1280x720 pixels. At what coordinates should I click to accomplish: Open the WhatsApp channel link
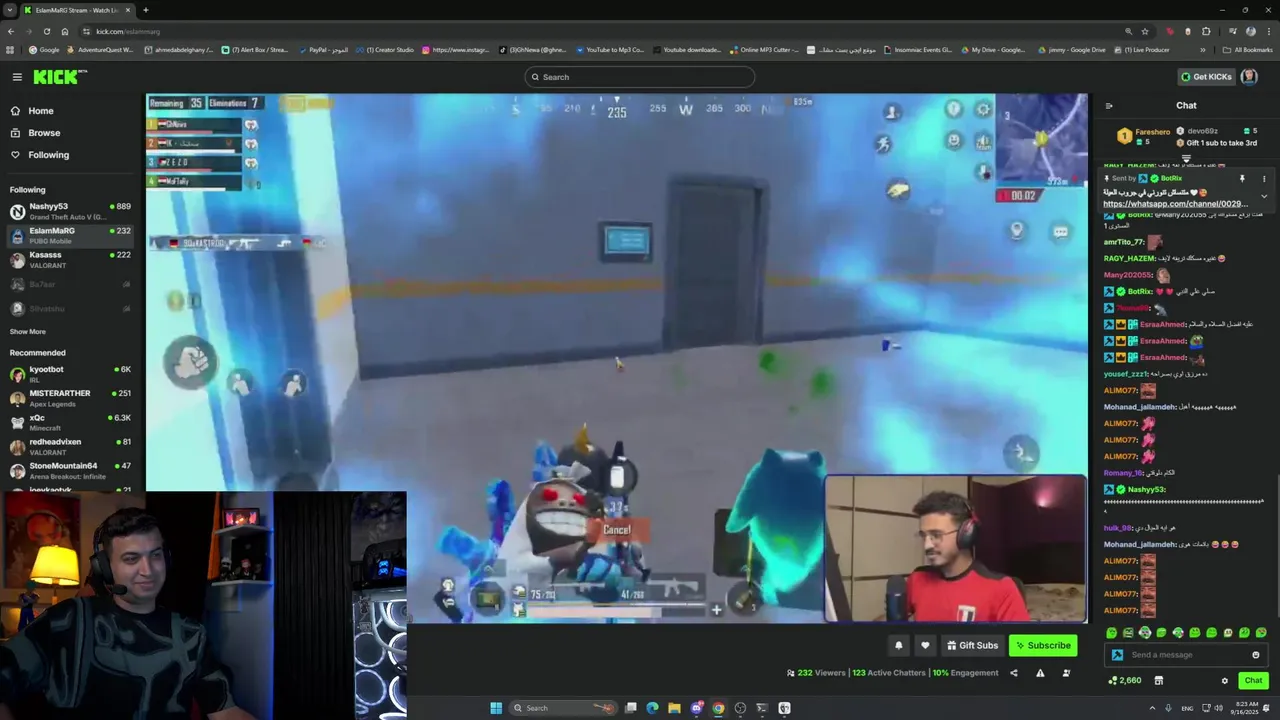[1174, 204]
